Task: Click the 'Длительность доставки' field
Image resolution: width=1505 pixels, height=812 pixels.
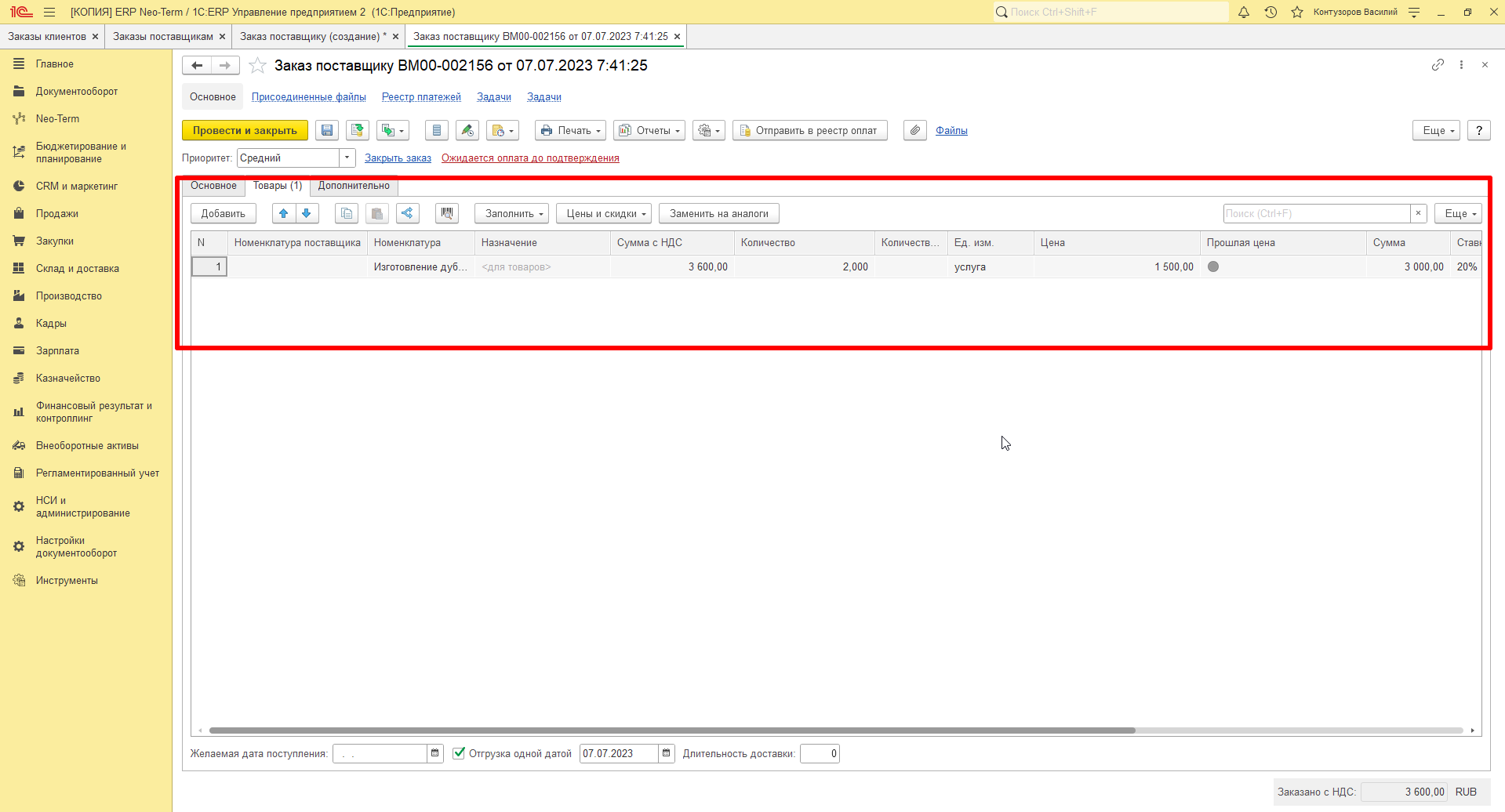Action: click(x=820, y=754)
